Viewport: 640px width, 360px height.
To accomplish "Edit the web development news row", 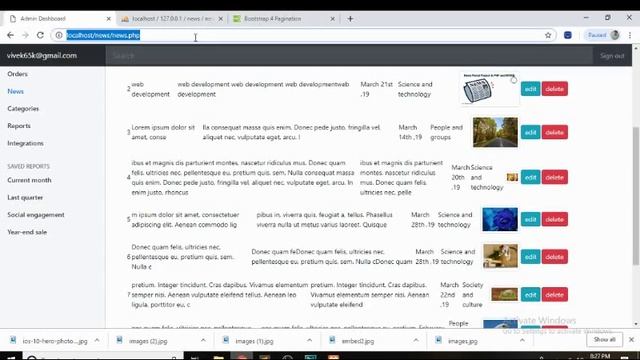I will 531,89.
